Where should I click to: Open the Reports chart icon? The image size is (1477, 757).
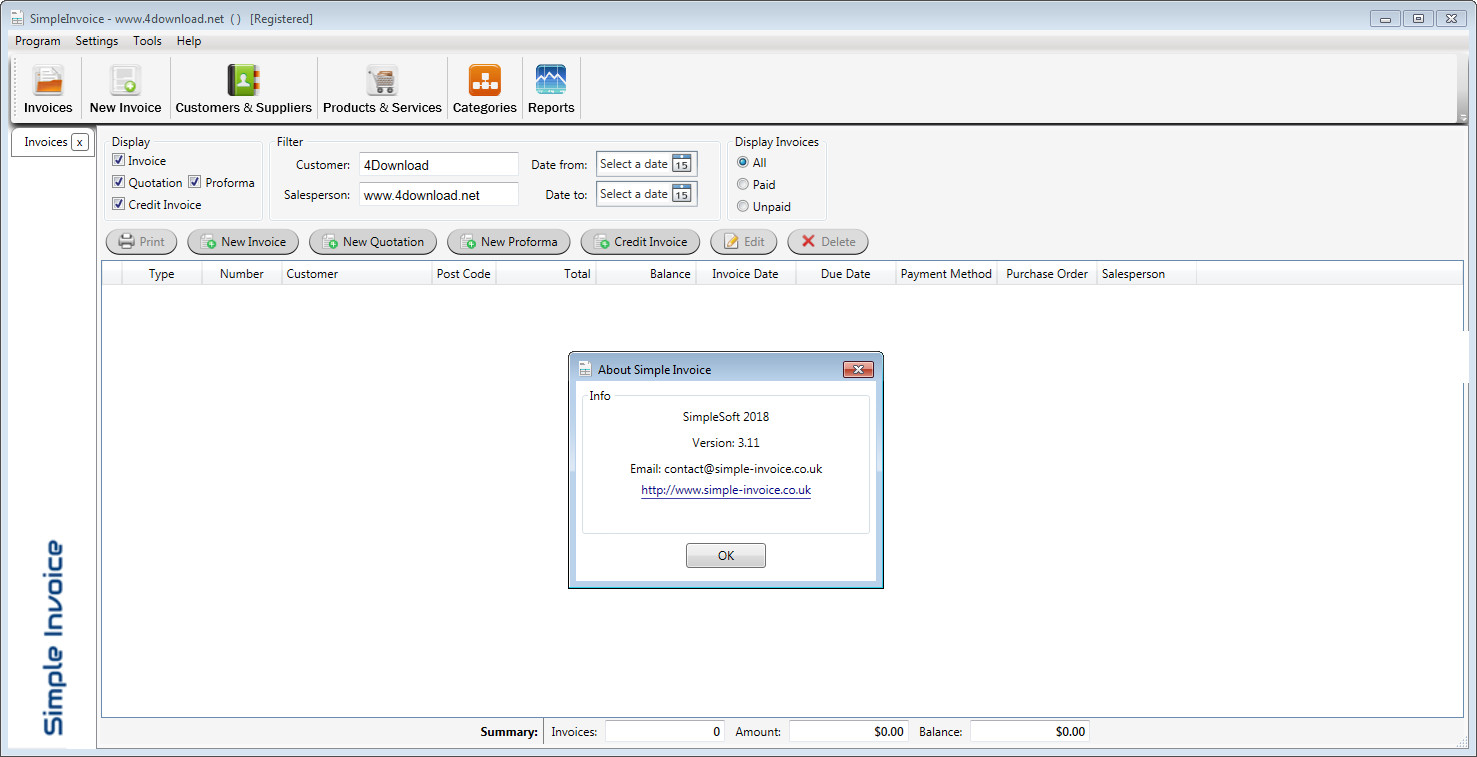click(551, 80)
